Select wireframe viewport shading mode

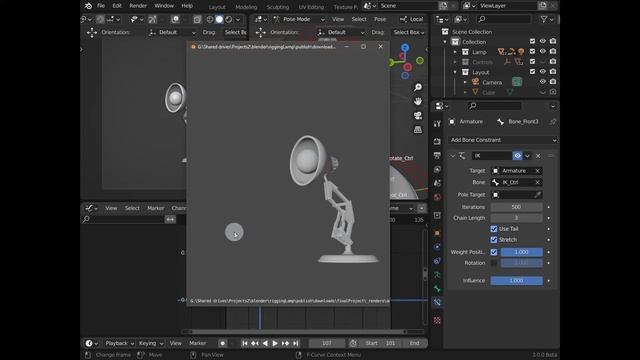[210, 19]
